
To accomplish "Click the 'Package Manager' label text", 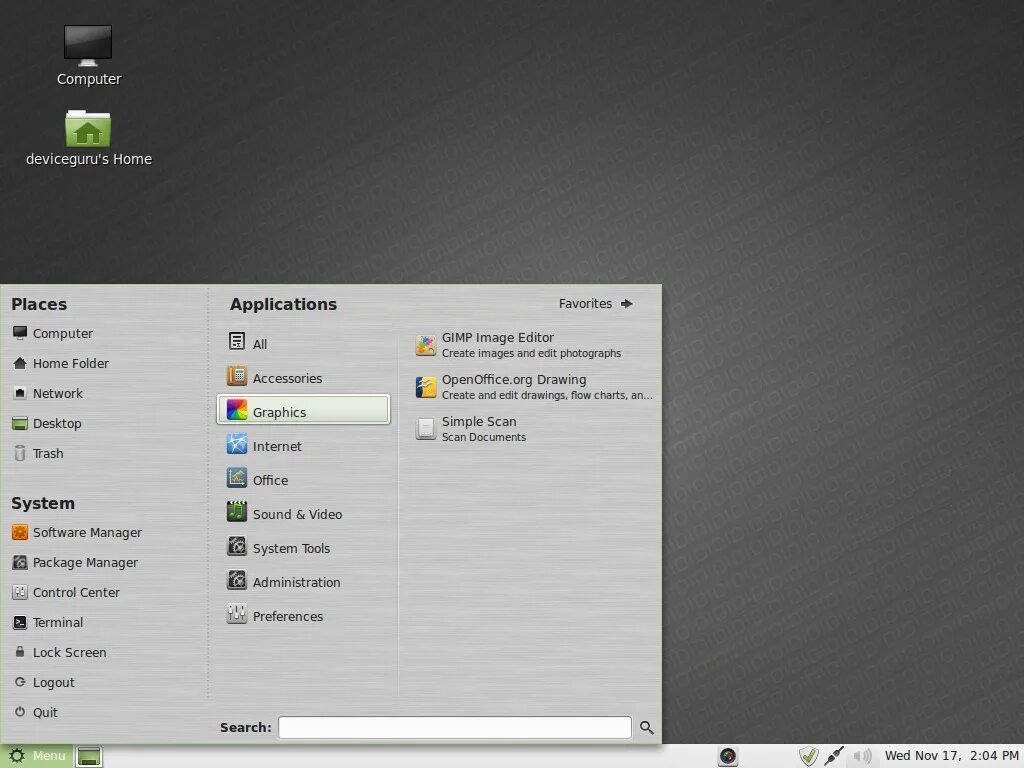I will (x=86, y=562).
